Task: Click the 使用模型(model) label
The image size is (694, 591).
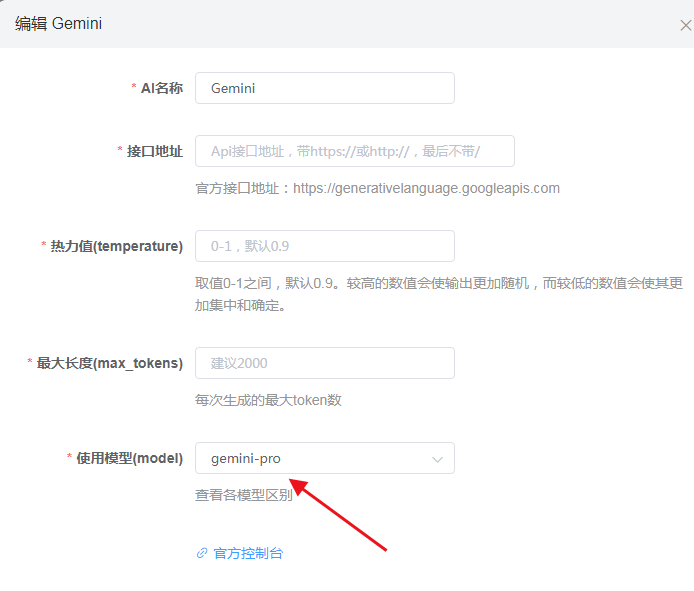Action: pyautogui.click(x=129, y=458)
